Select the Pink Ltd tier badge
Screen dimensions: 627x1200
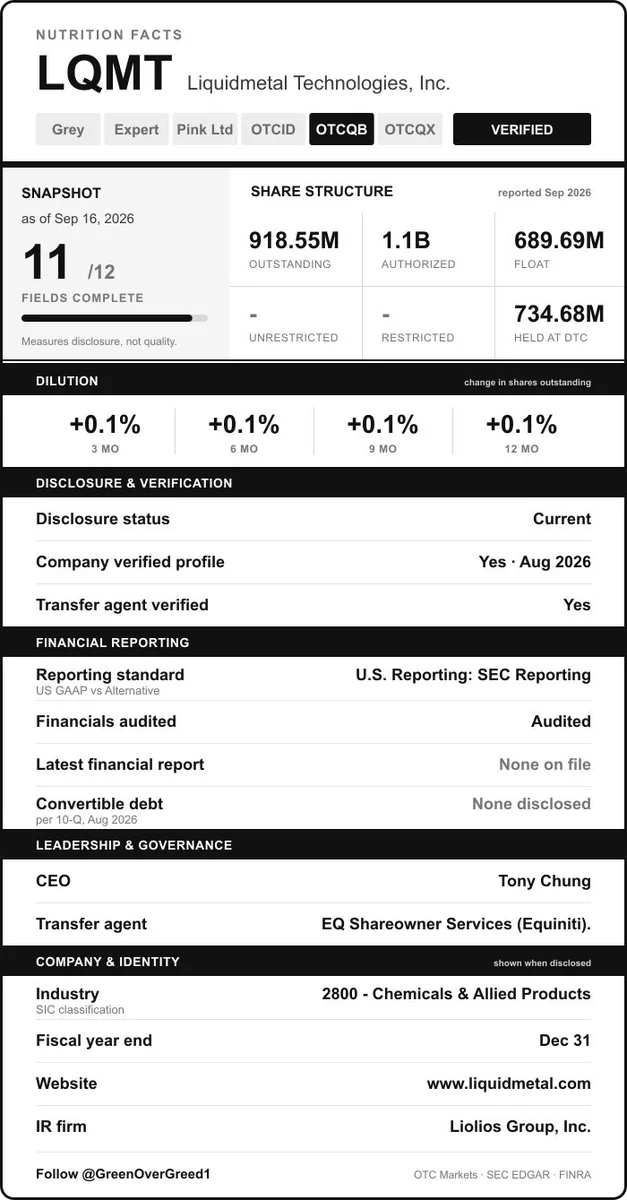tap(205, 129)
